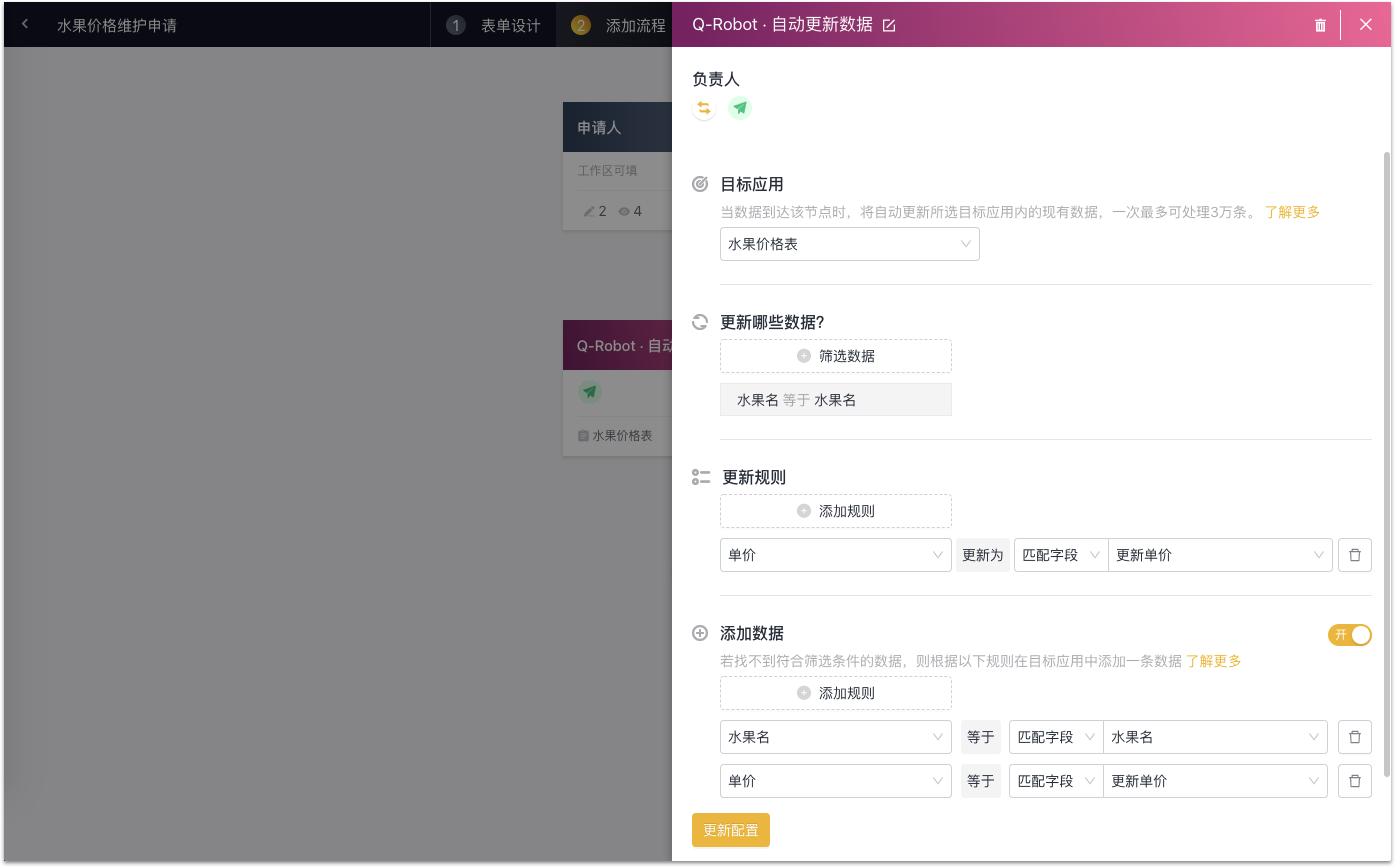Image resolution: width=1395 pixels, height=867 pixels.
Task: Delete the Q-Robot node via header trash icon
Action: (1320, 25)
